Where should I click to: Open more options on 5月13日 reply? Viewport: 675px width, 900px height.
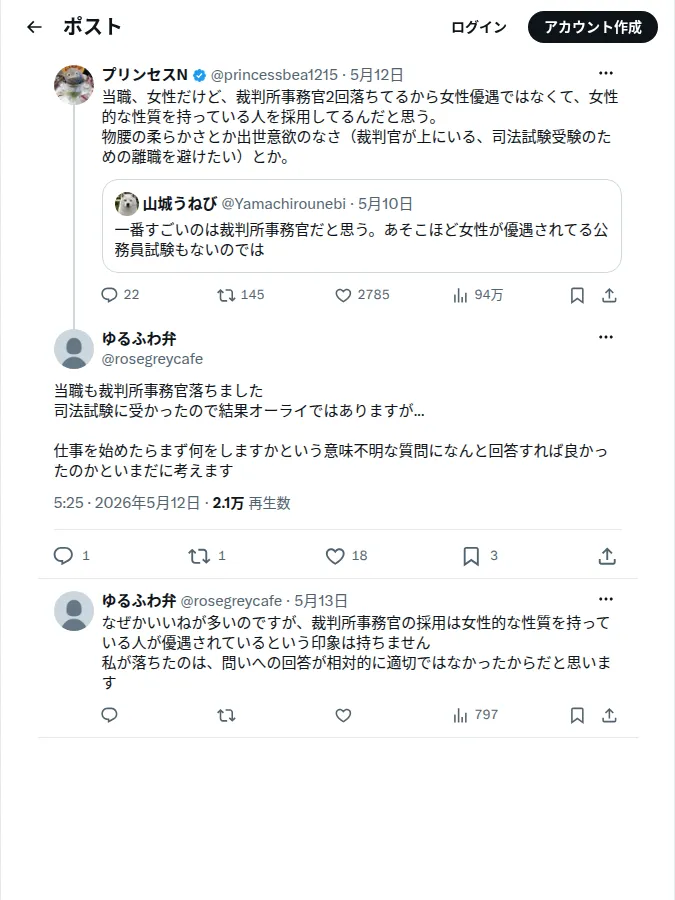(606, 599)
